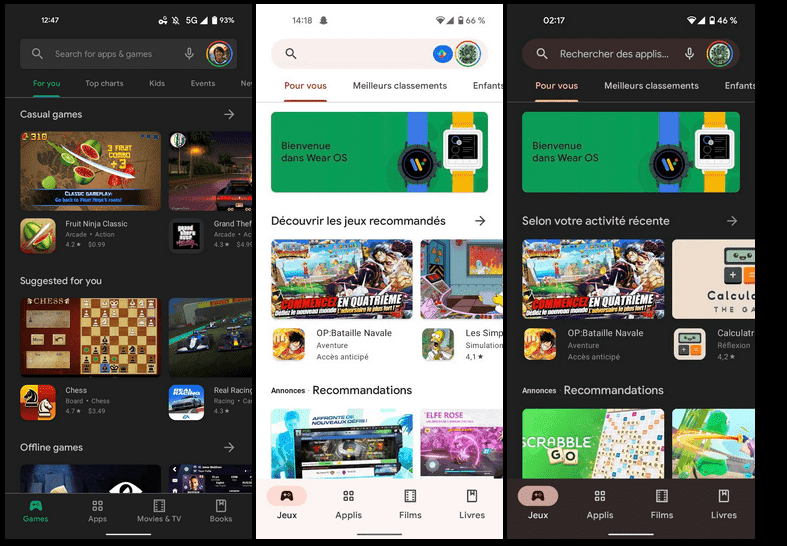Viewport: 787px width, 546px height.
Task: Switch to the For you tab
Action: 47,83
